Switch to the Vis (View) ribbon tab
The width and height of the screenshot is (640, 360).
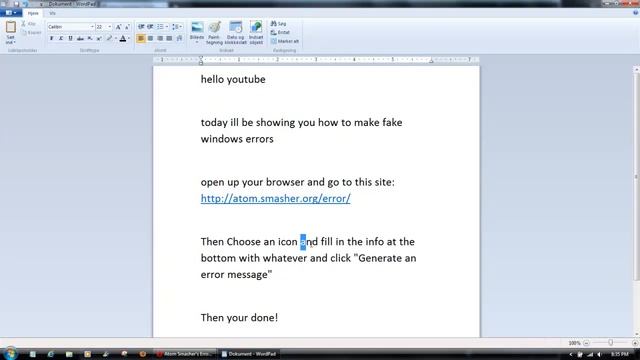pos(52,13)
